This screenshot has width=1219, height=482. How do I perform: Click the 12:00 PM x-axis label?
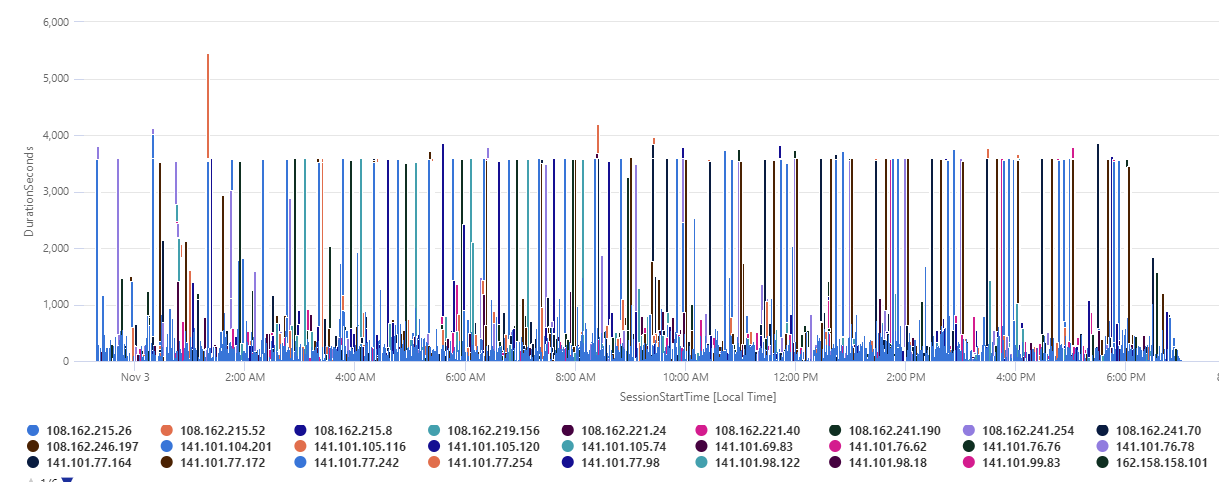[x=795, y=377]
